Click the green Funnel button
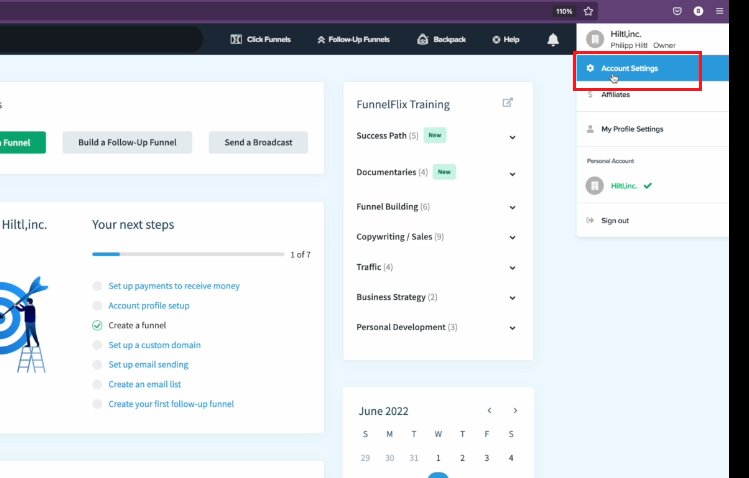Image resolution: width=749 pixels, height=478 pixels. click(x=22, y=142)
